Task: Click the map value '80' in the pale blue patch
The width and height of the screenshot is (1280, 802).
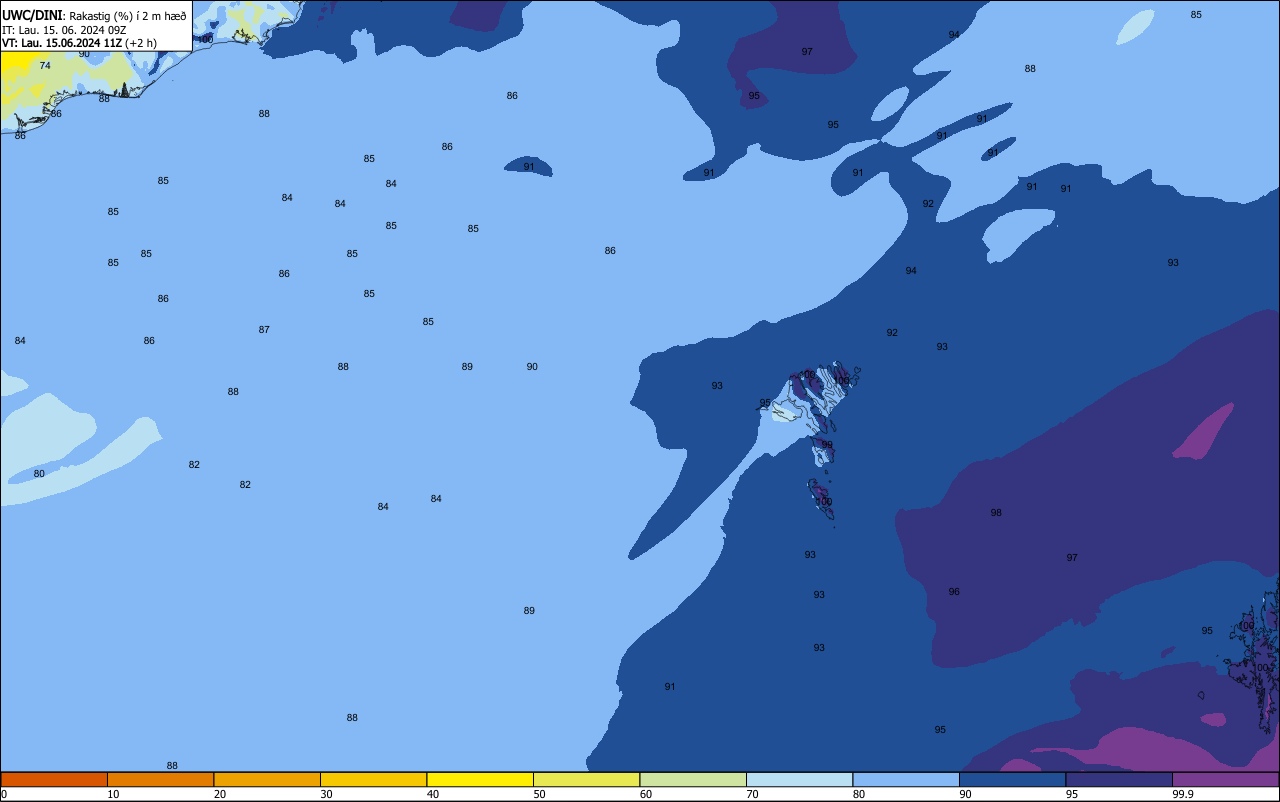Action: [x=39, y=474]
